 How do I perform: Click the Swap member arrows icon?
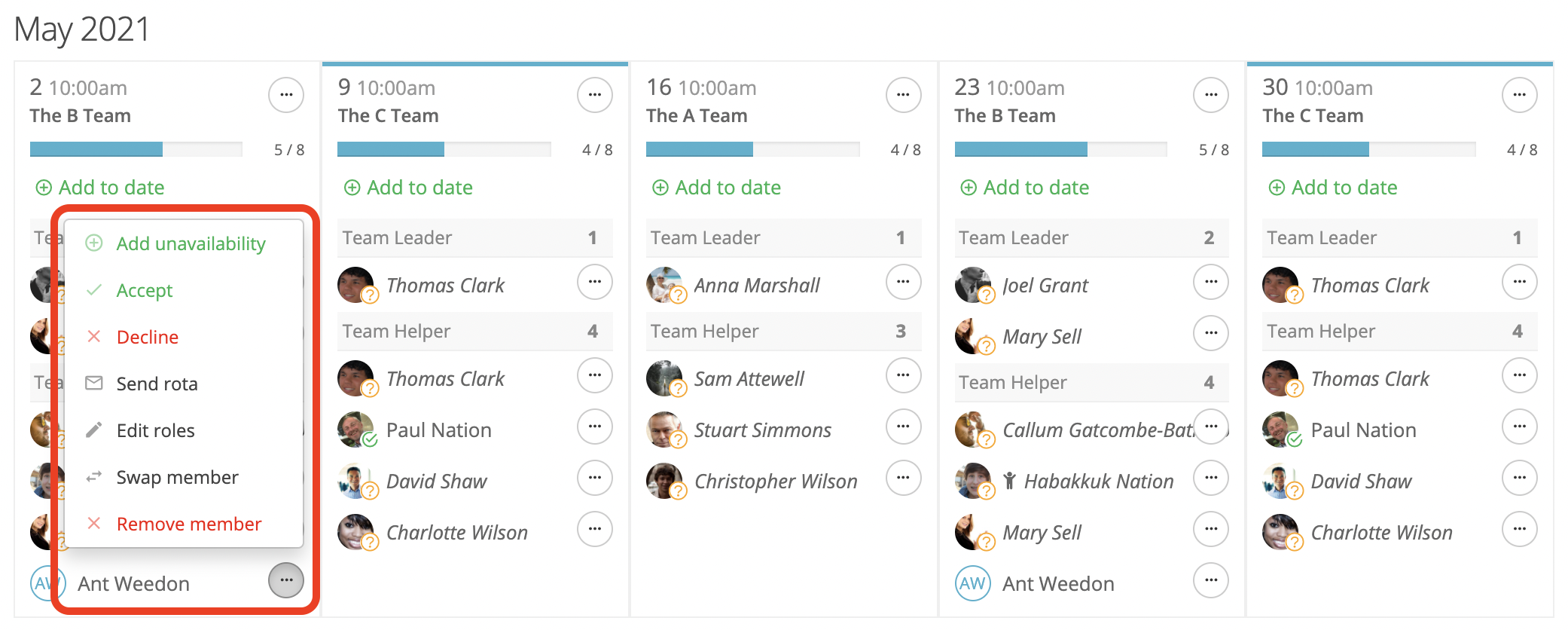93,476
